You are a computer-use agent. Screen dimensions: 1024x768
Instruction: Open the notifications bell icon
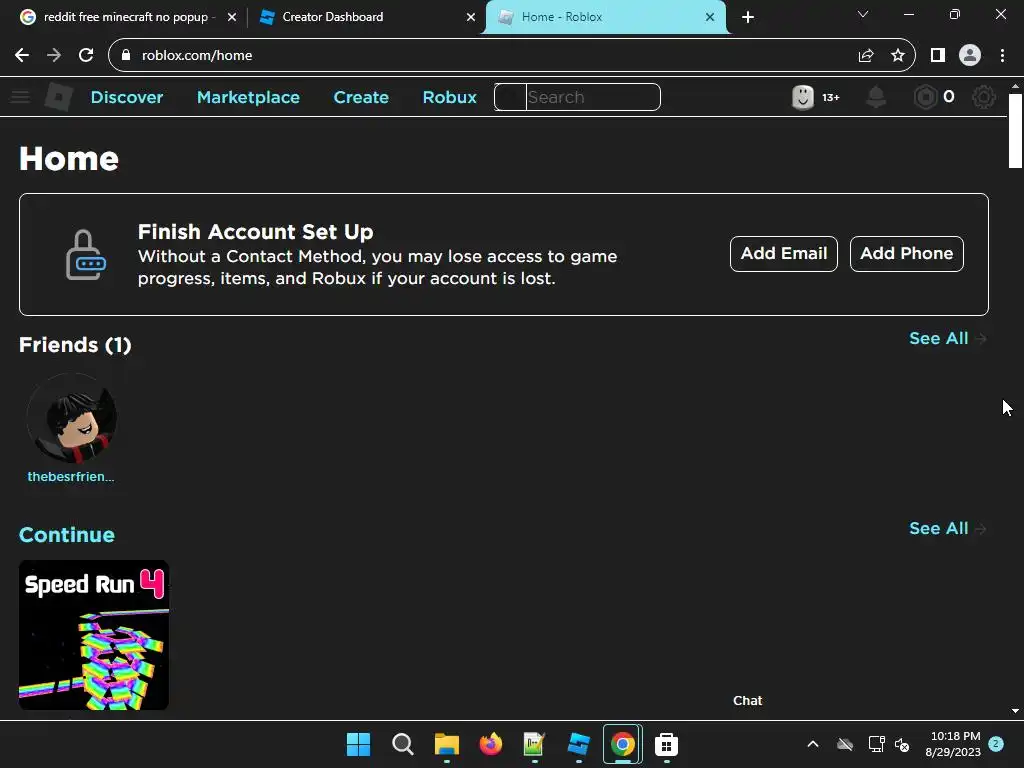(876, 97)
